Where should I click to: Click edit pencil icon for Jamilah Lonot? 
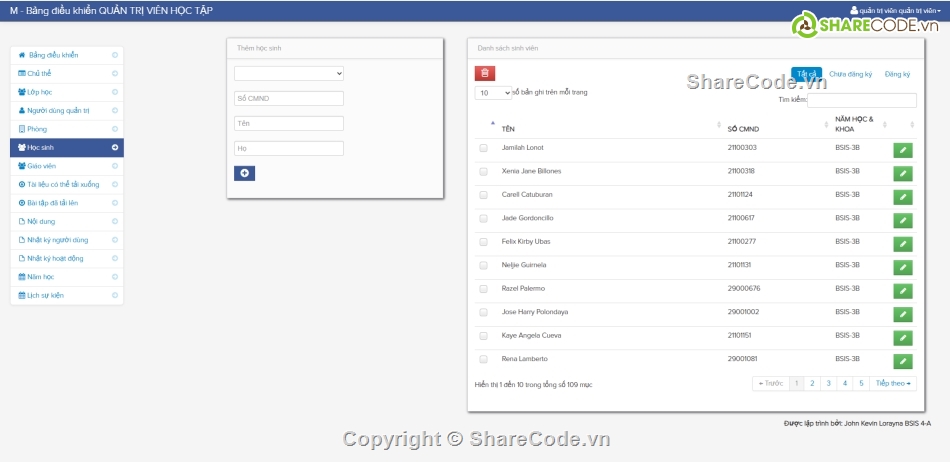(x=902, y=150)
